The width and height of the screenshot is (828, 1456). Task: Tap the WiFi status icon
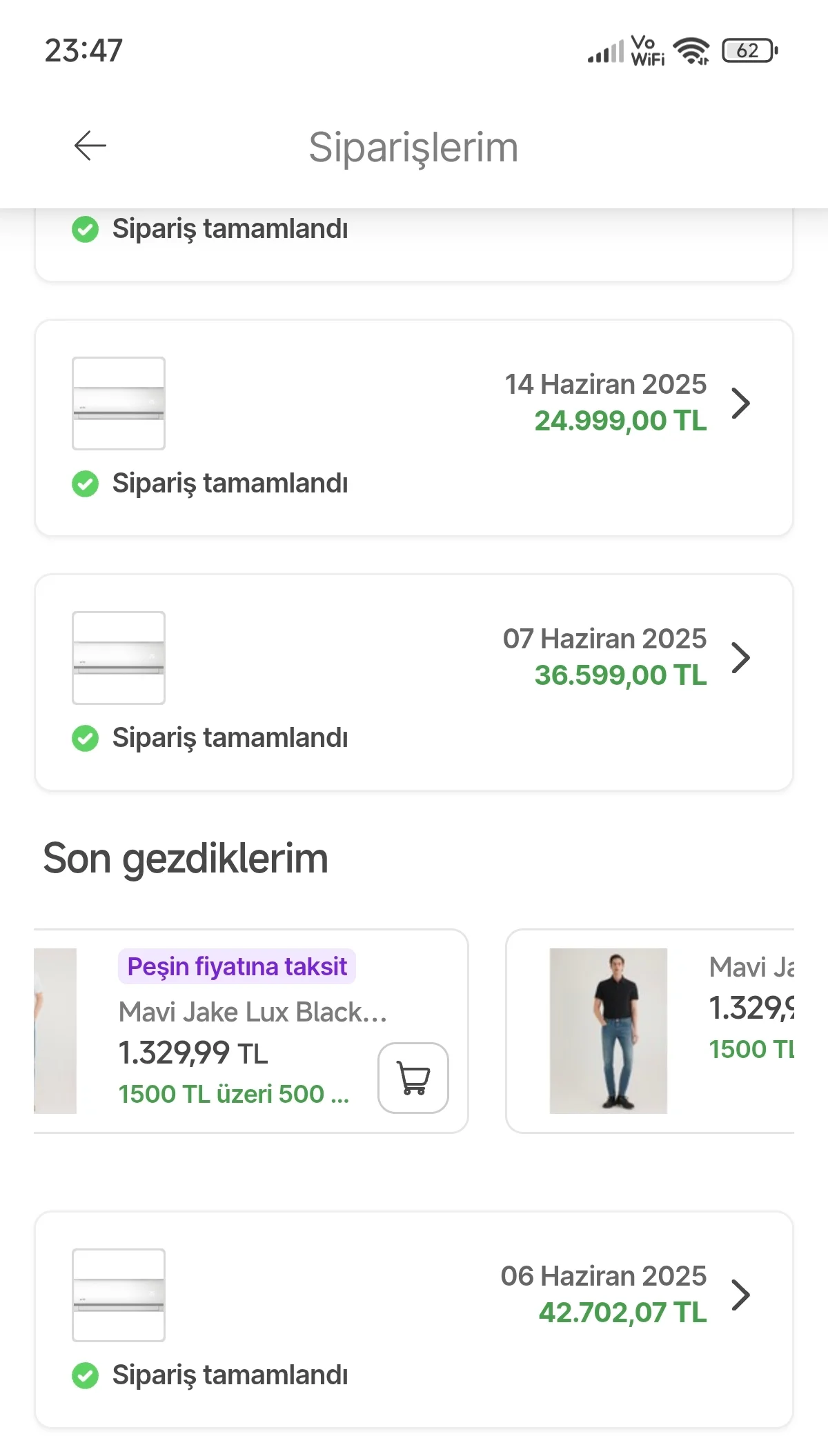(x=691, y=50)
